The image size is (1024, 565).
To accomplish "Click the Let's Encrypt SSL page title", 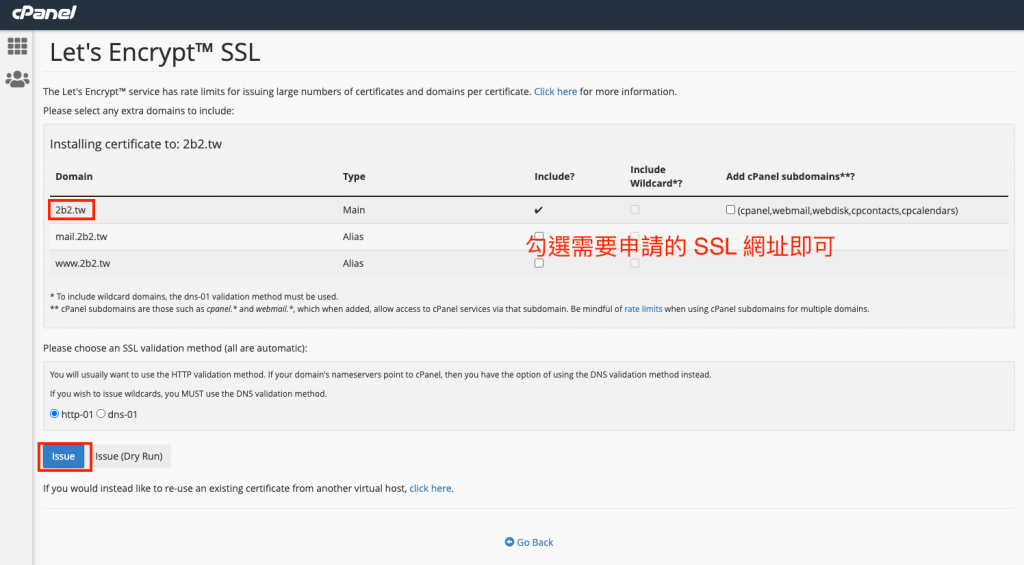I will click(155, 52).
